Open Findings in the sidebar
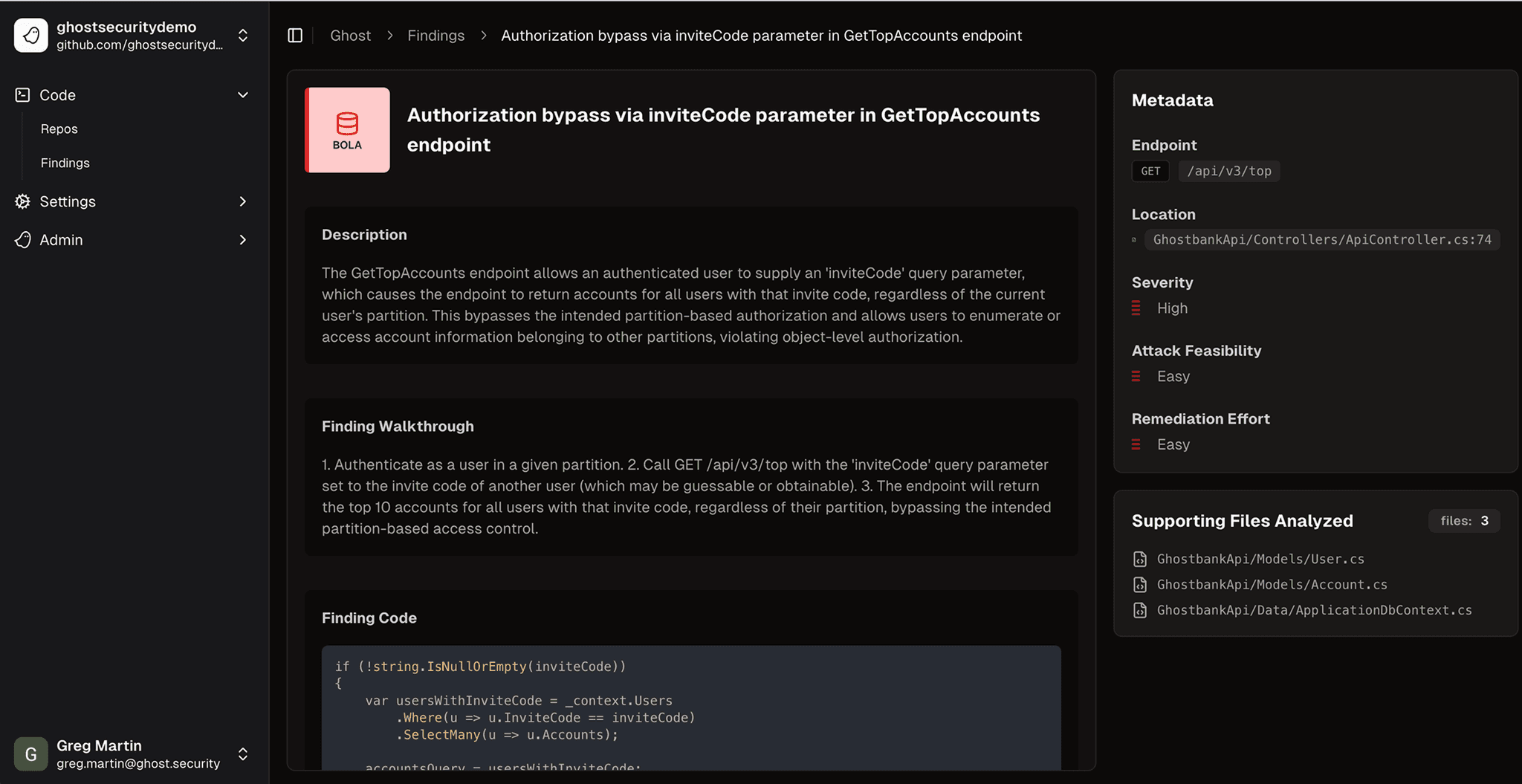This screenshot has height=784, width=1522. coord(65,163)
